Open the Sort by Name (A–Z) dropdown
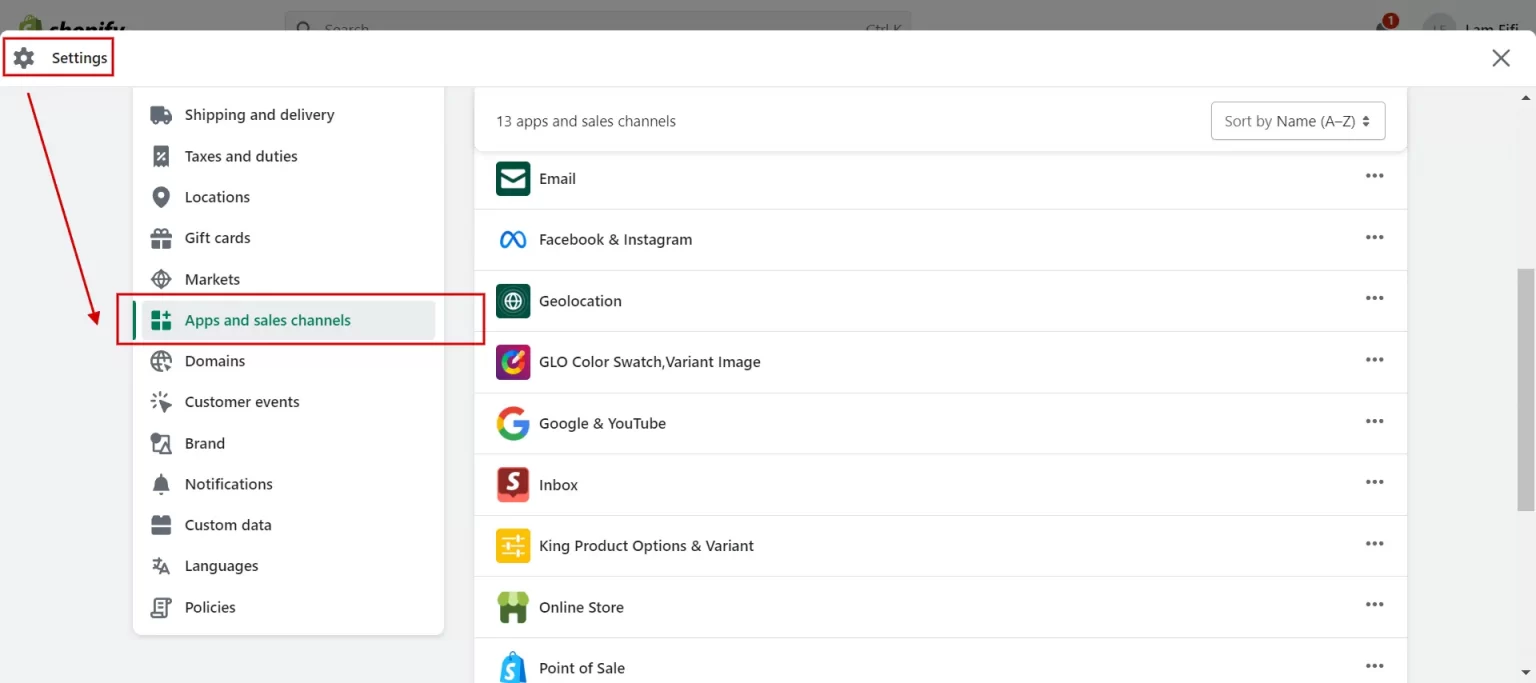 tap(1298, 121)
